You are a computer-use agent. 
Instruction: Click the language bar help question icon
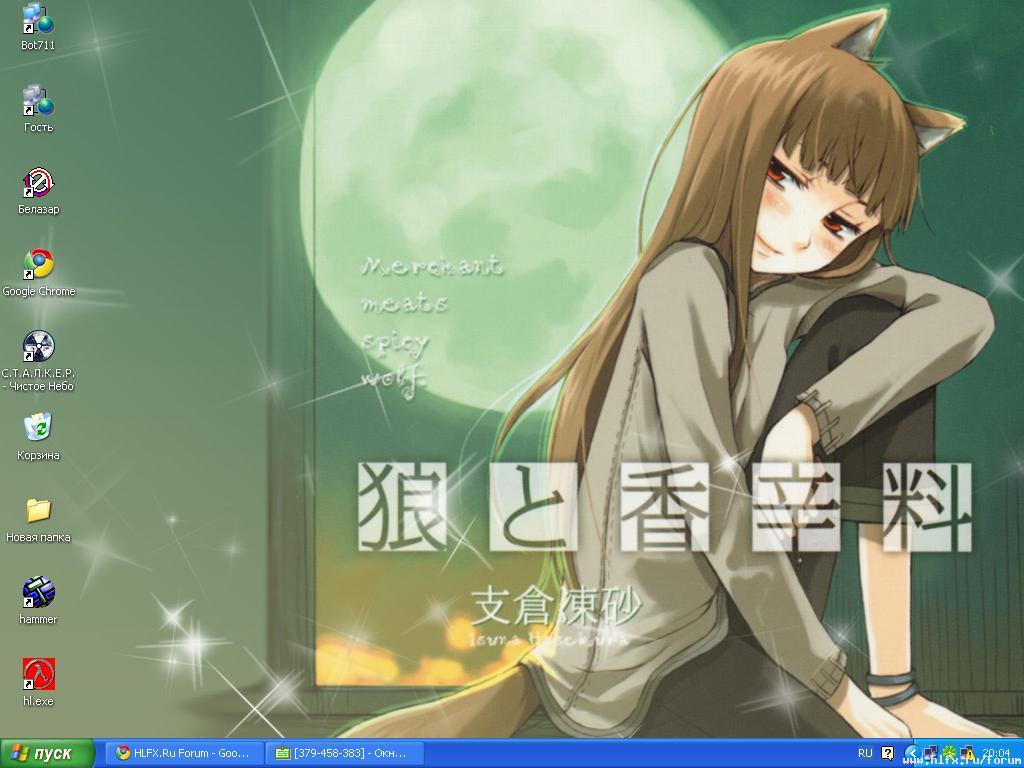(887, 753)
